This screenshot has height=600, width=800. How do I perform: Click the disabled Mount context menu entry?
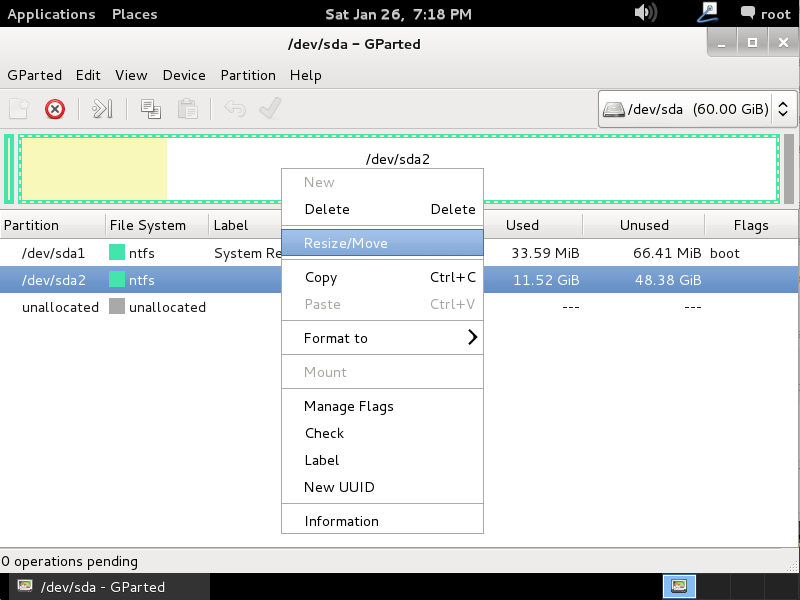point(382,372)
